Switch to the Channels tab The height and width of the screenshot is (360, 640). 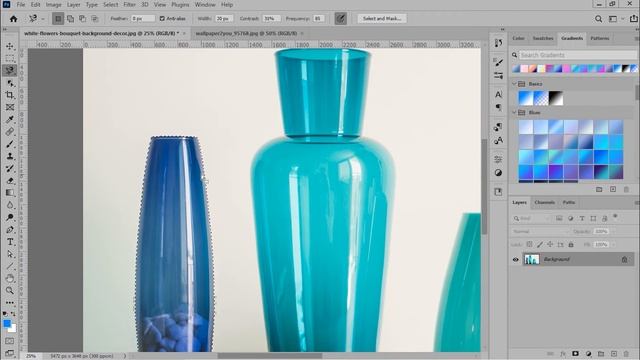[x=544, y=202]
